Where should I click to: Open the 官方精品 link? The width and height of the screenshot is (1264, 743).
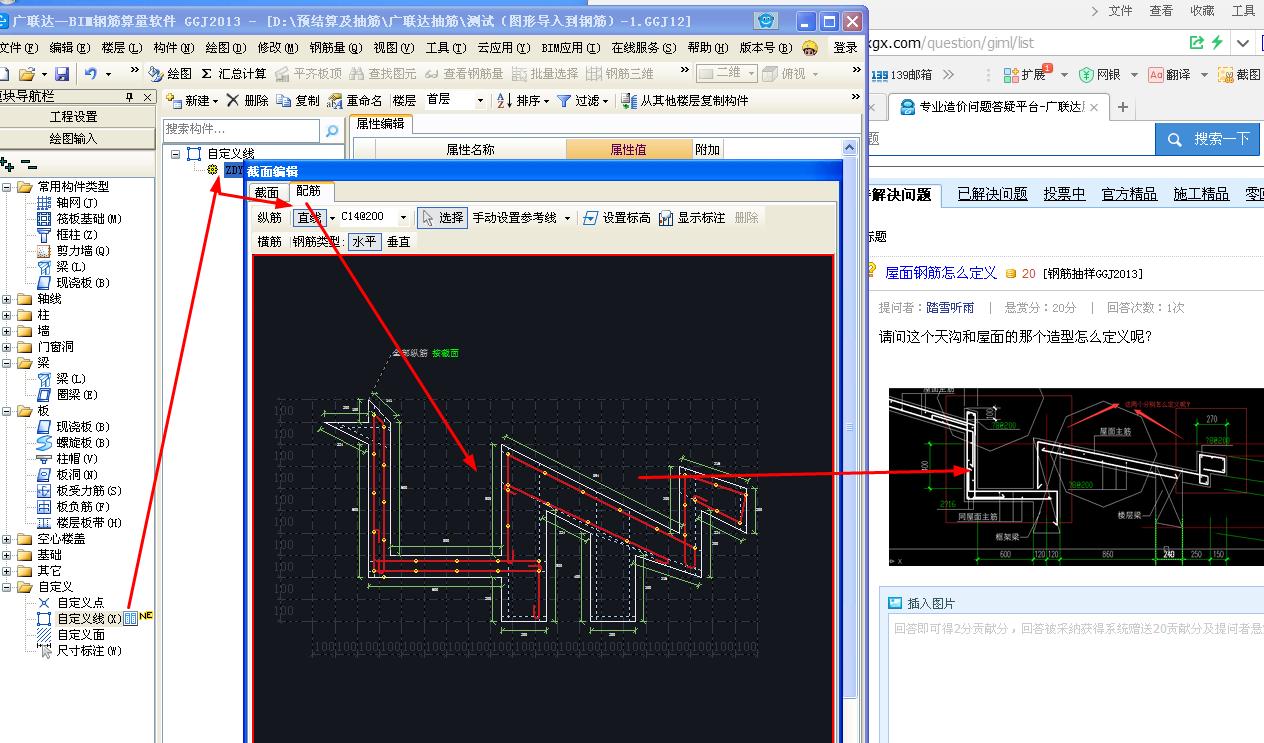1129,194
